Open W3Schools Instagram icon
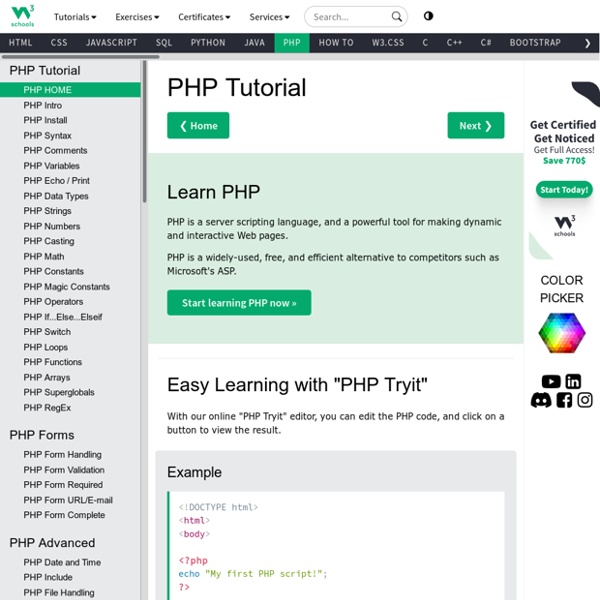This screenshot has width=600, height=600. pyautogui.click(x=585, y=400)
